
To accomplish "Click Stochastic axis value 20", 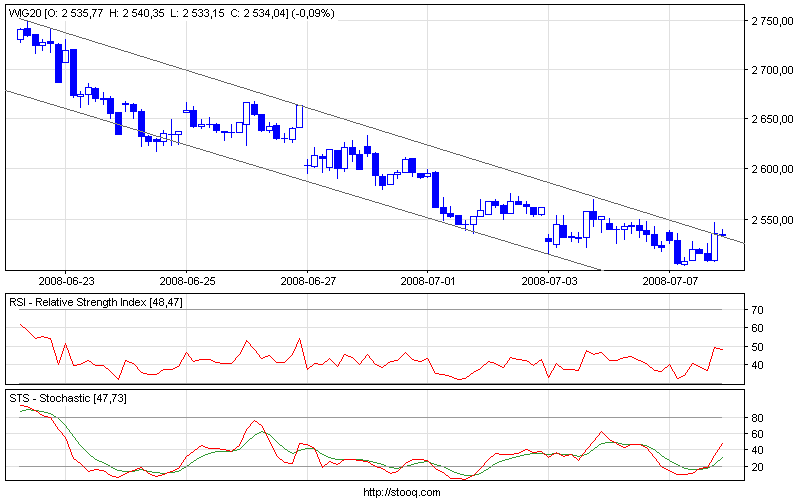I will [x=757, y=467].
